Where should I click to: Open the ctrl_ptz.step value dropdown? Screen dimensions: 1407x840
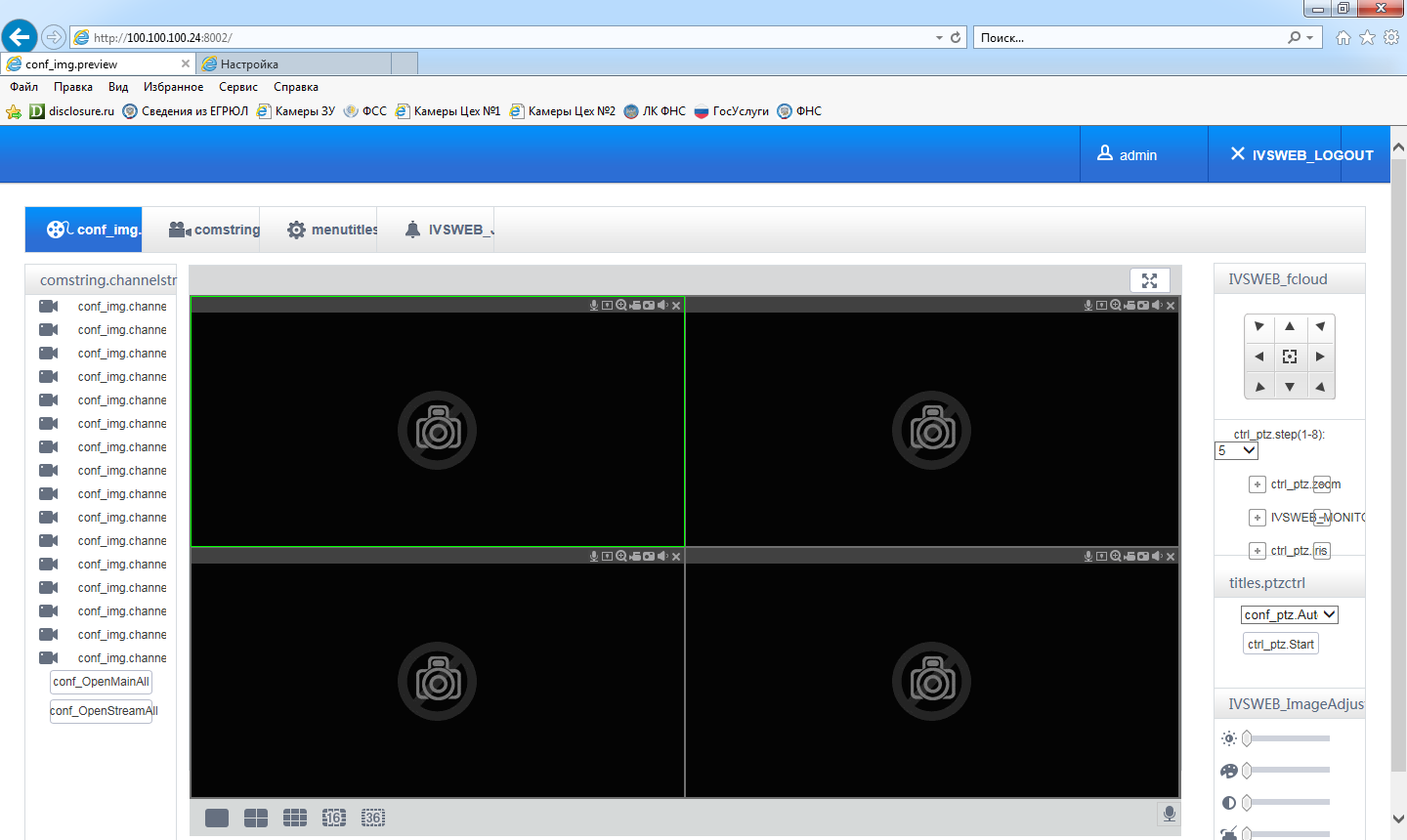pyautogui.click(x=1236, y=450)
